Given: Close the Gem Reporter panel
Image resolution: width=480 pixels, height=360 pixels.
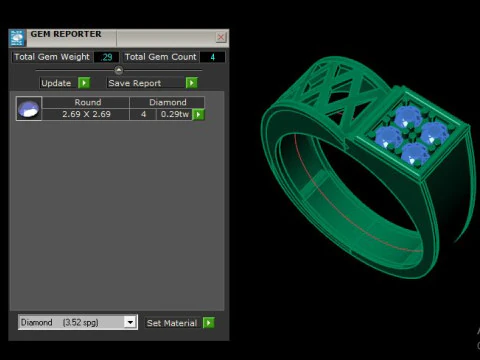Looking at the screenshot, I should [x=221, y=37].
